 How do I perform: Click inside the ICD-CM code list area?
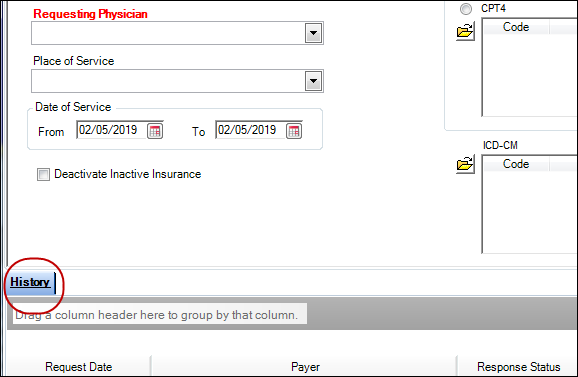[530, 212]
